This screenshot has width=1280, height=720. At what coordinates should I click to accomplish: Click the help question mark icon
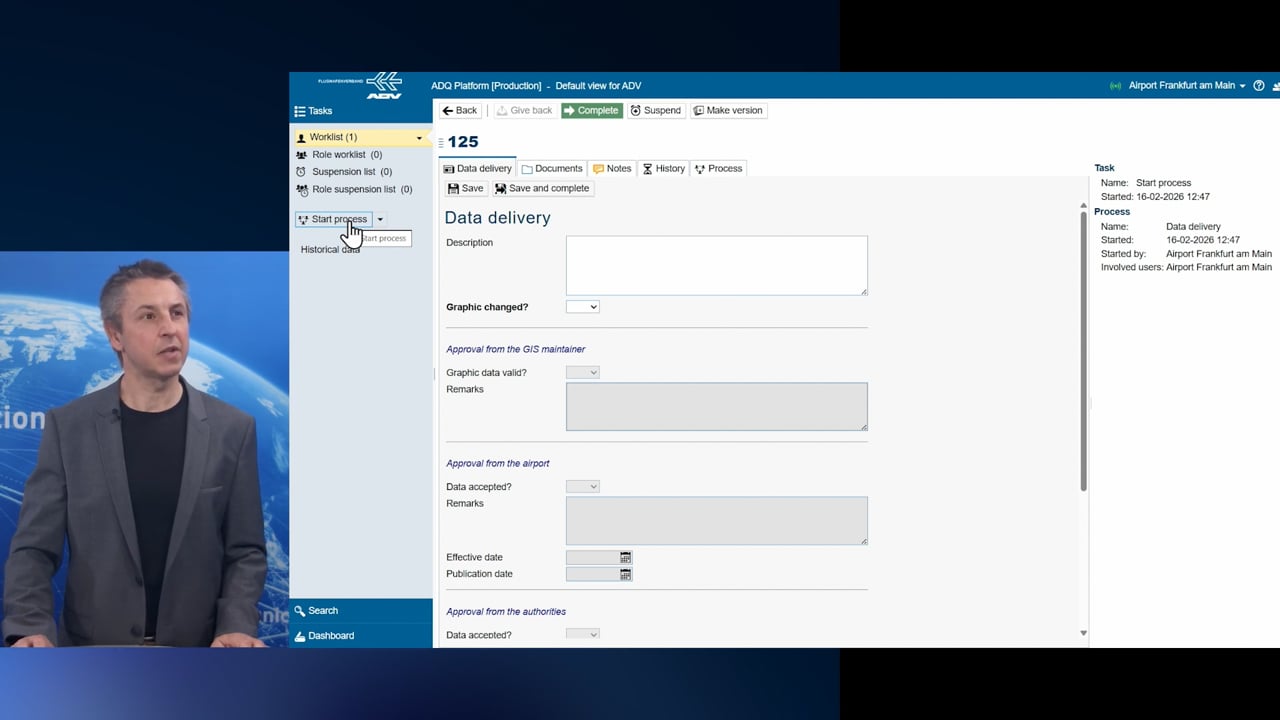(x=1259, y=86)
